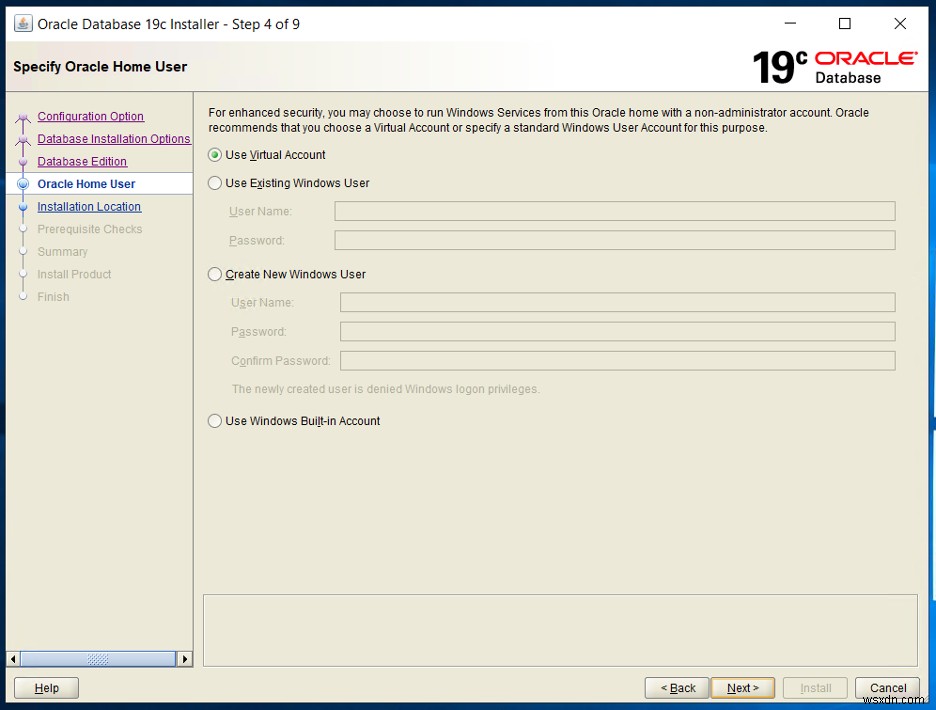
Task: Select Use Existing Windows User option
Action: 214,183
